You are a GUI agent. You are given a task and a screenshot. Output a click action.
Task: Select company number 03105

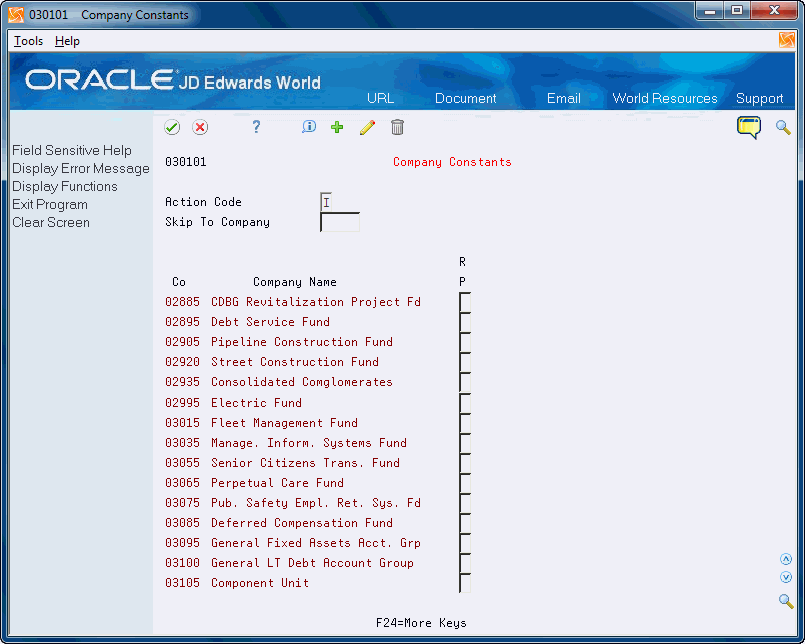pyautogui.click(x=182, y=583)
